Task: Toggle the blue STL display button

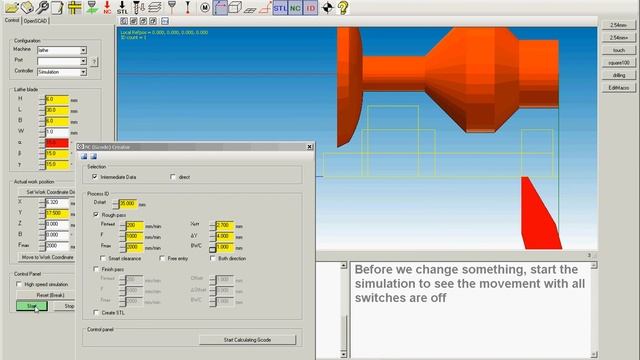Action: click(280, 8)
